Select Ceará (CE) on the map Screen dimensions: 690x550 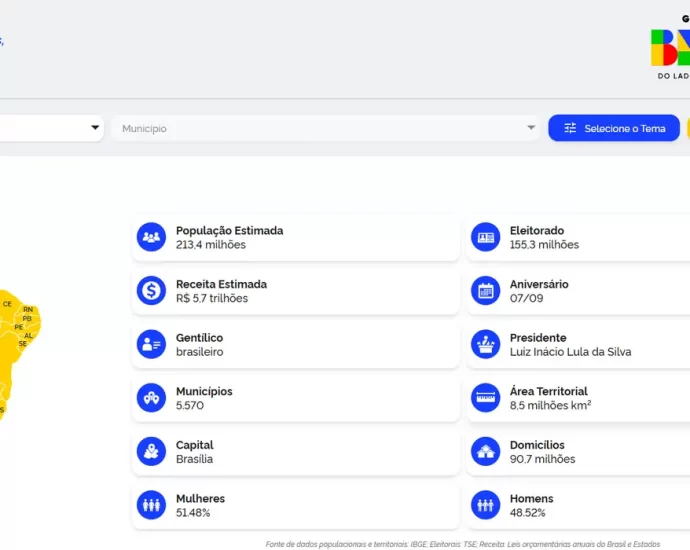[x=7, y=303]
